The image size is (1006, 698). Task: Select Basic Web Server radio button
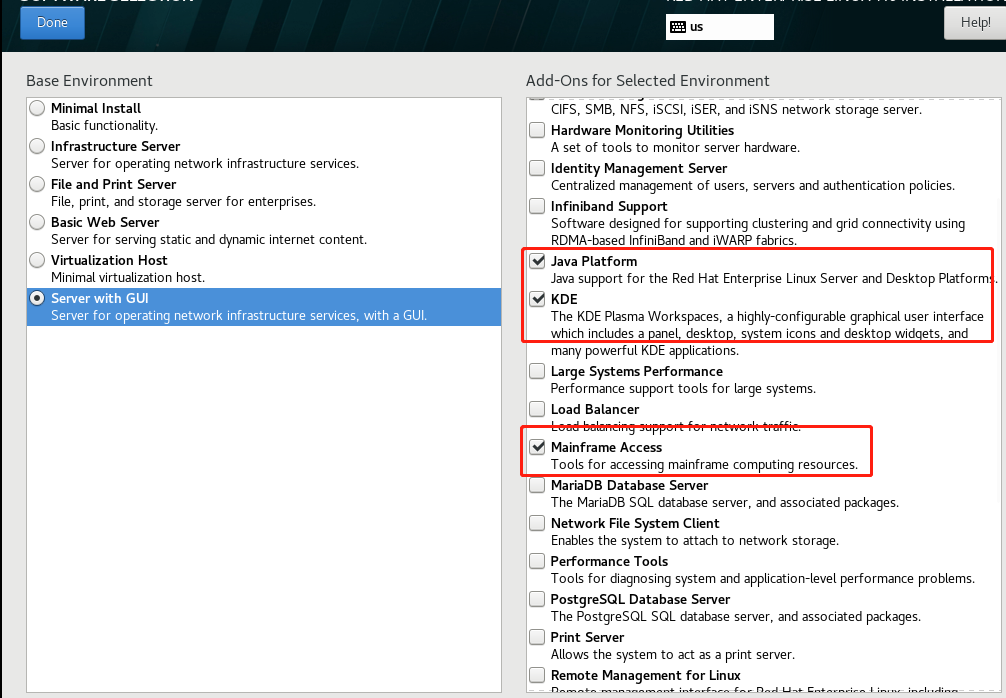[x=37, y=222]
